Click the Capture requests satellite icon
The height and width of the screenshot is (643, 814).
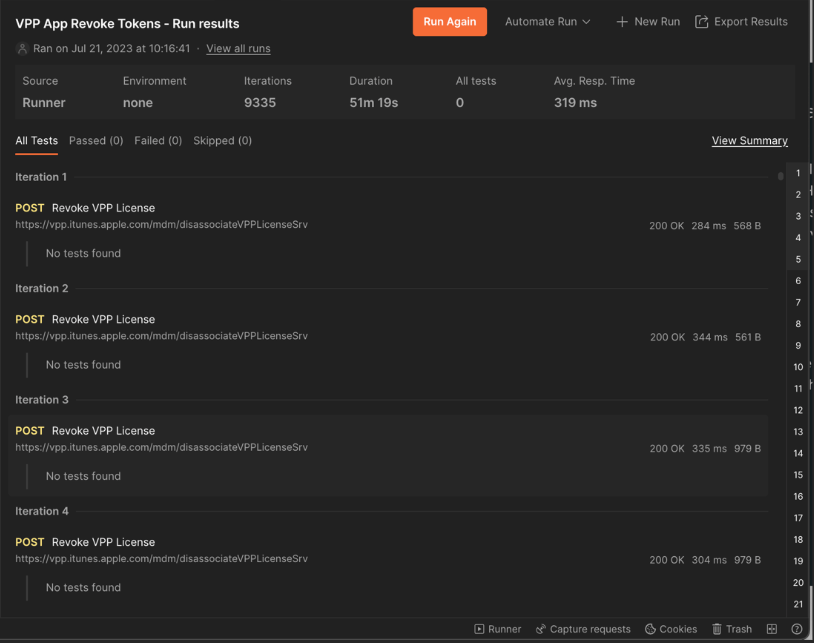541,629
